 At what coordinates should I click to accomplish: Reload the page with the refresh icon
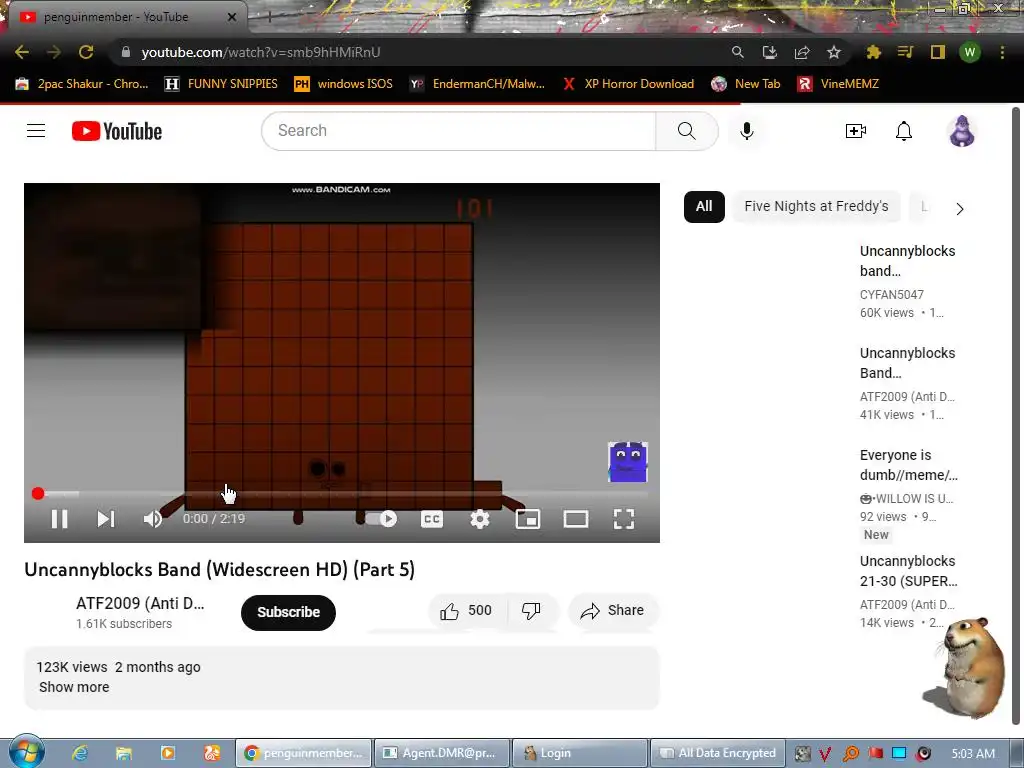point(86,52)
